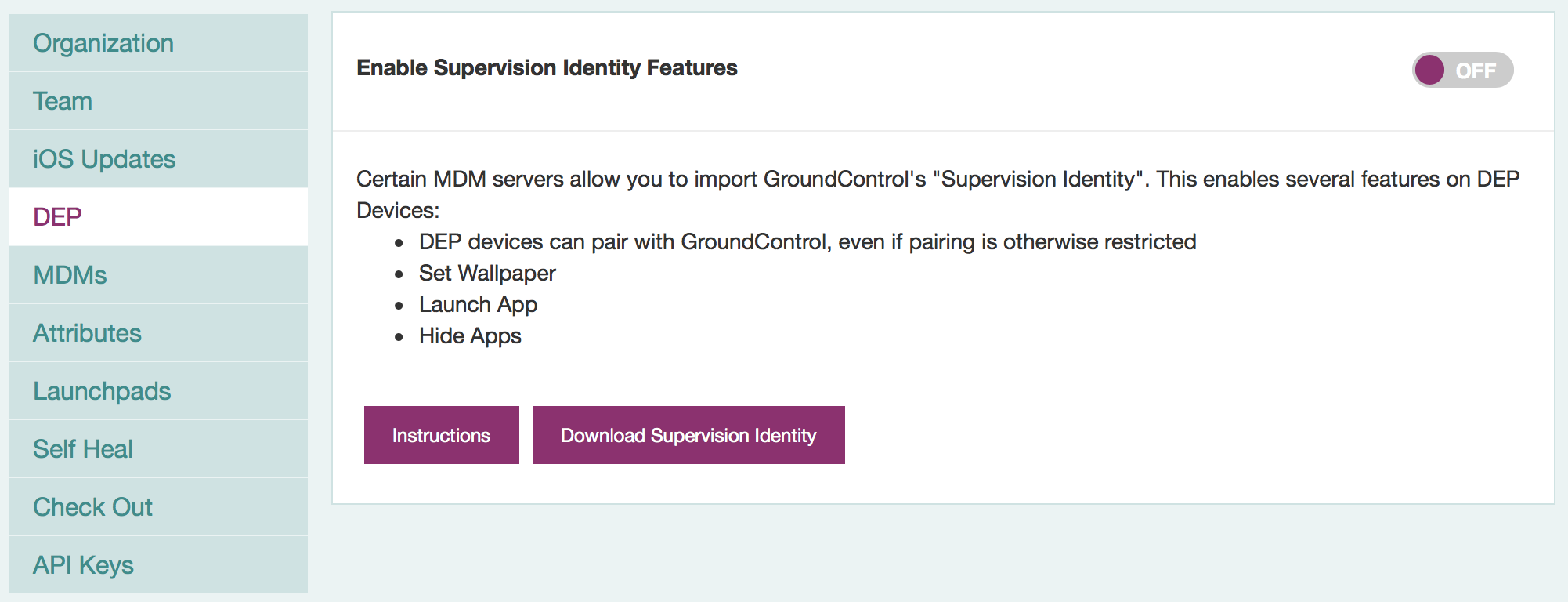Click the DEP devices can pair bullet text
This screenshot has width=1568, height=602.
(807, 241)
